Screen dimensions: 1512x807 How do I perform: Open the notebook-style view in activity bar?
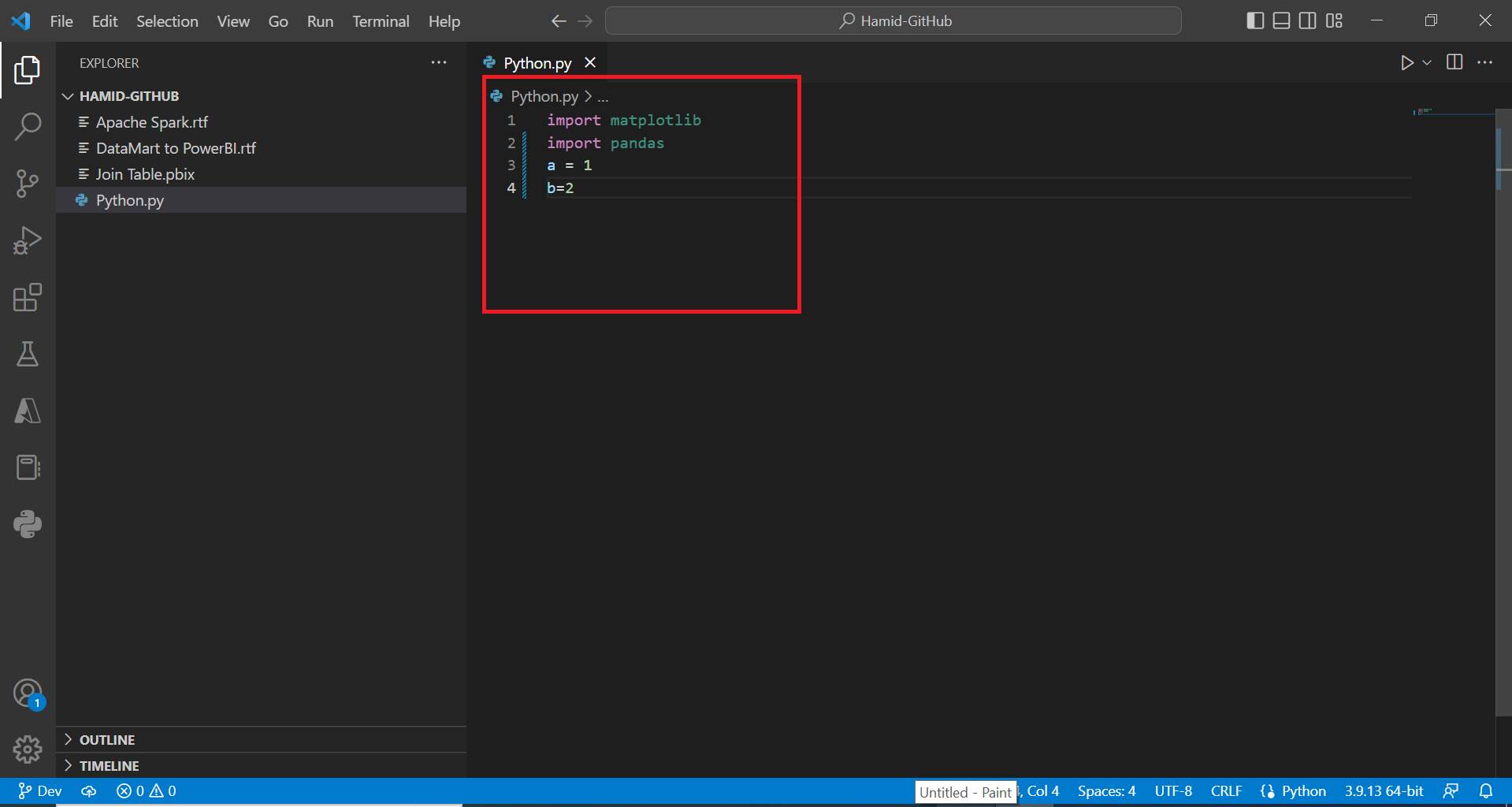(x=28, y=467)
